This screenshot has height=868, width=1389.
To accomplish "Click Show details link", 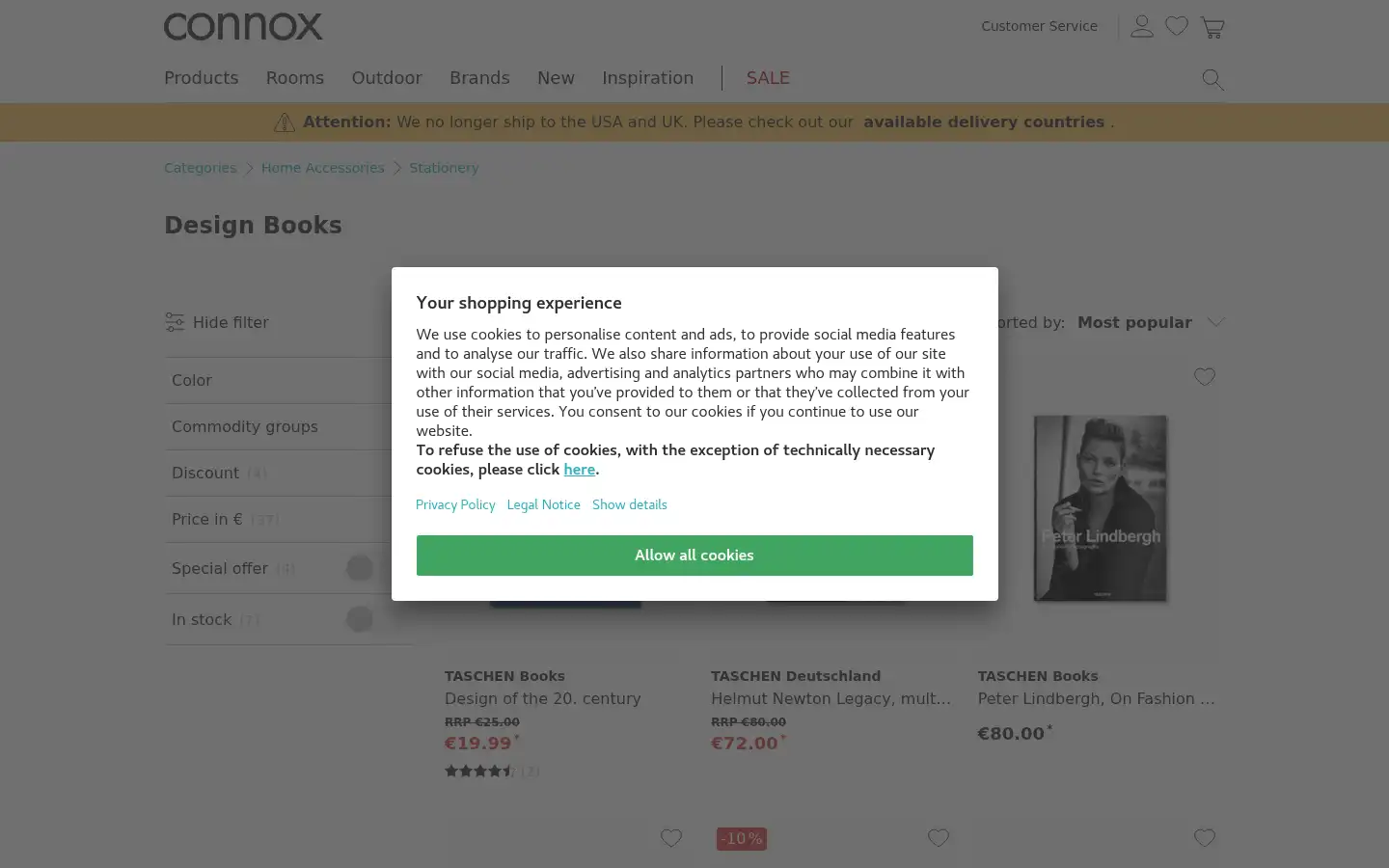I will click(x=630, y=504).
